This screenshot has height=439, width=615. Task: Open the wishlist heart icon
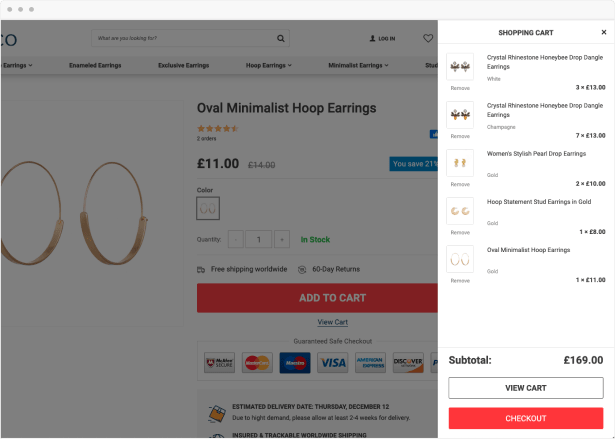428,39
